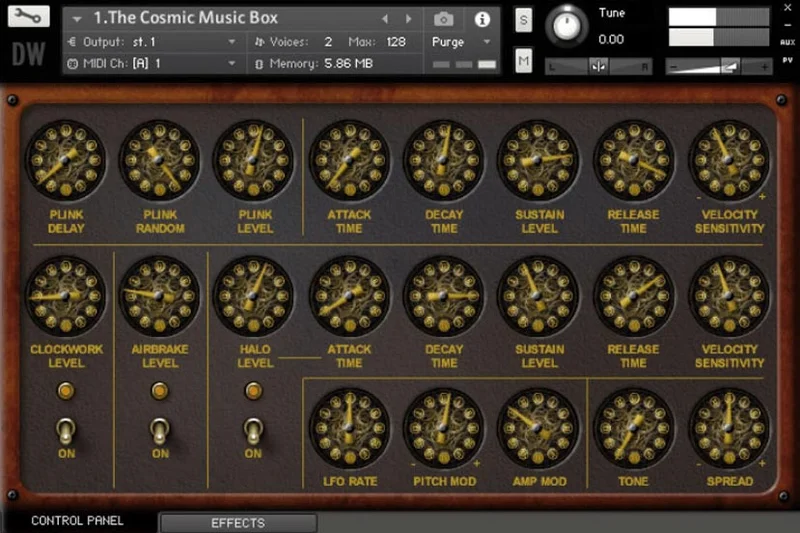
Task: Click the Halo Sustain Level knob
Action: 538,296
